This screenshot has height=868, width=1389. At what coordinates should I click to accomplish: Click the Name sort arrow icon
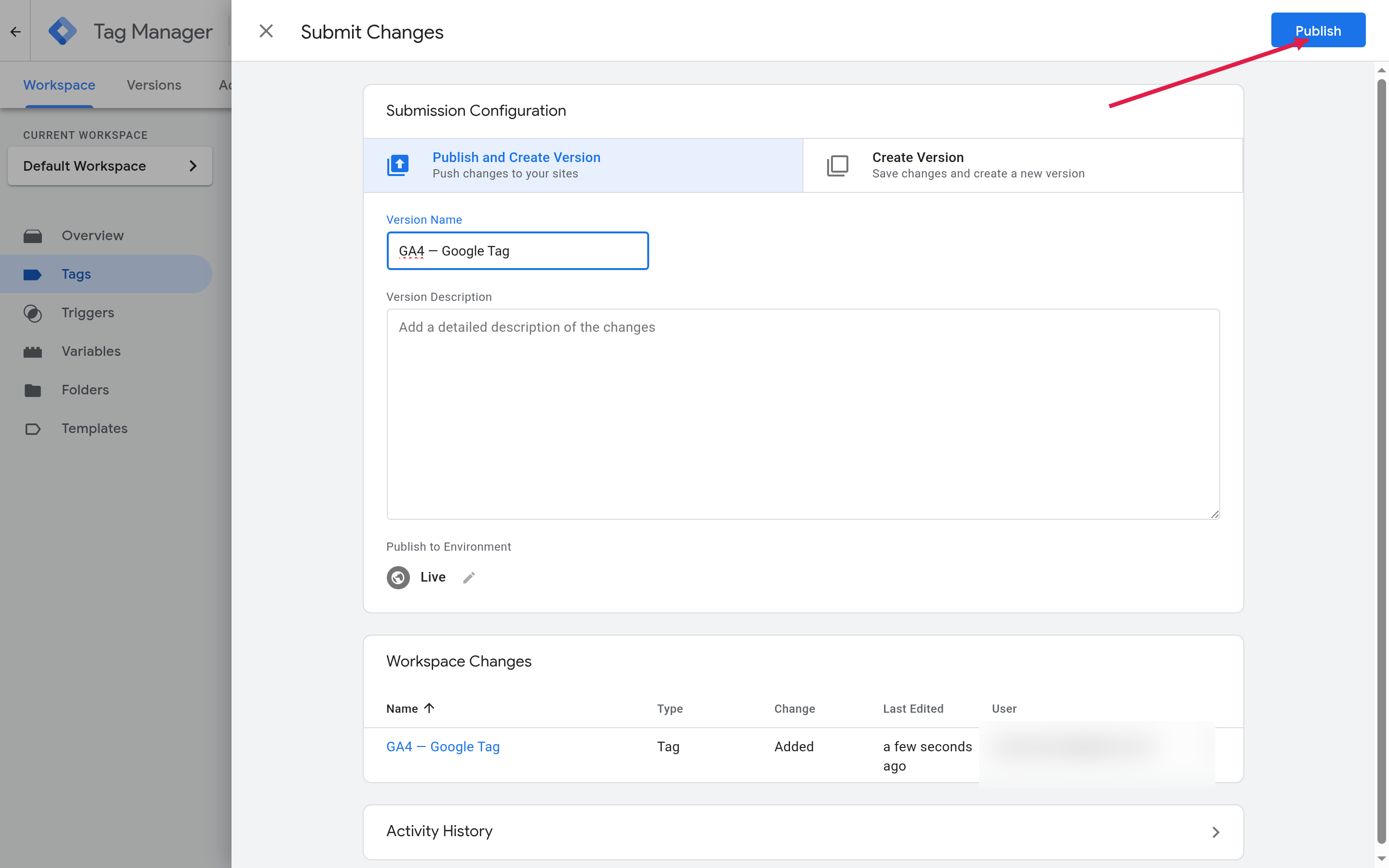pyautogui.click(x=429, y=708)
